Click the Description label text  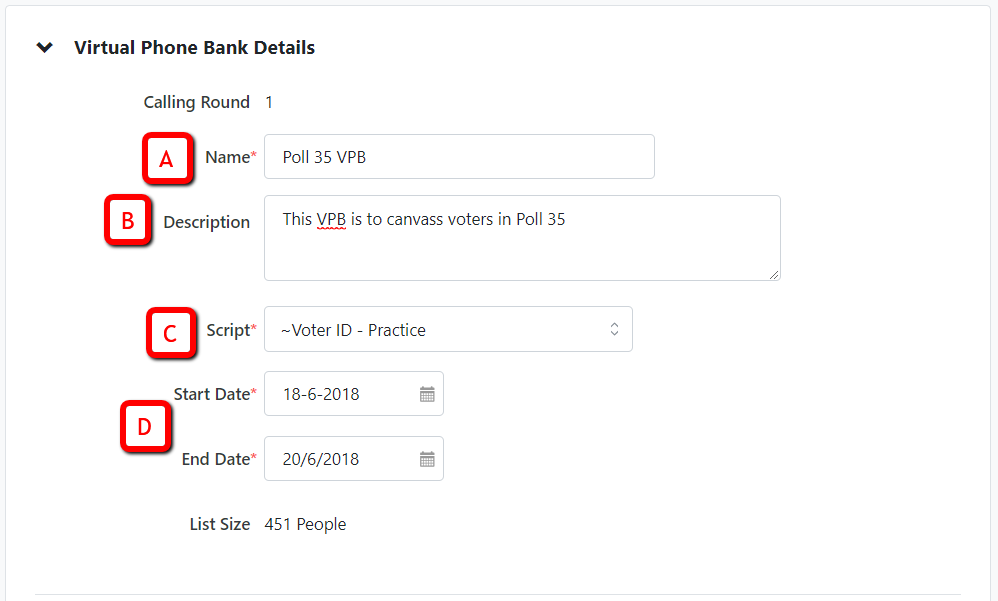point(206,222)
